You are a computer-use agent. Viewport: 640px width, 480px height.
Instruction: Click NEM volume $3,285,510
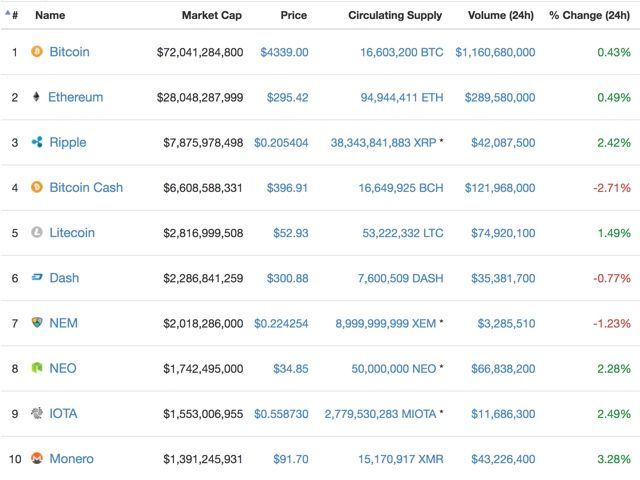pos(507,324)
